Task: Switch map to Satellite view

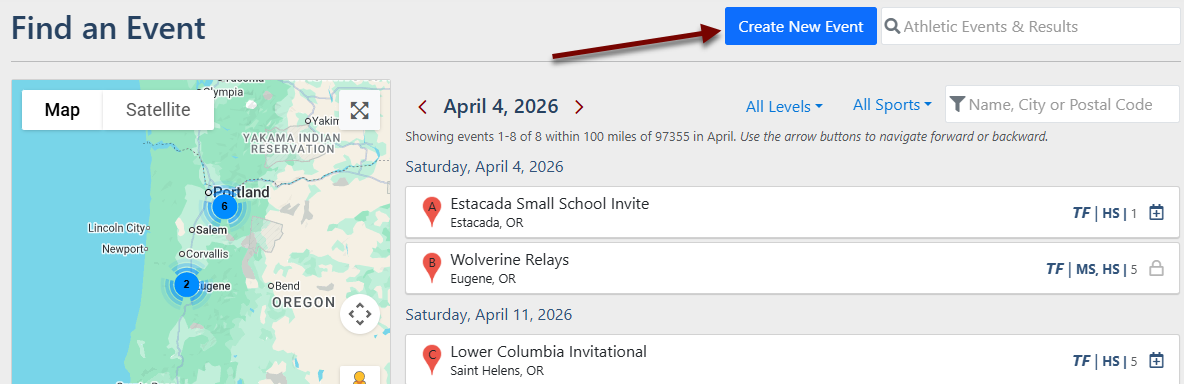Action: (x=158, y=110)
